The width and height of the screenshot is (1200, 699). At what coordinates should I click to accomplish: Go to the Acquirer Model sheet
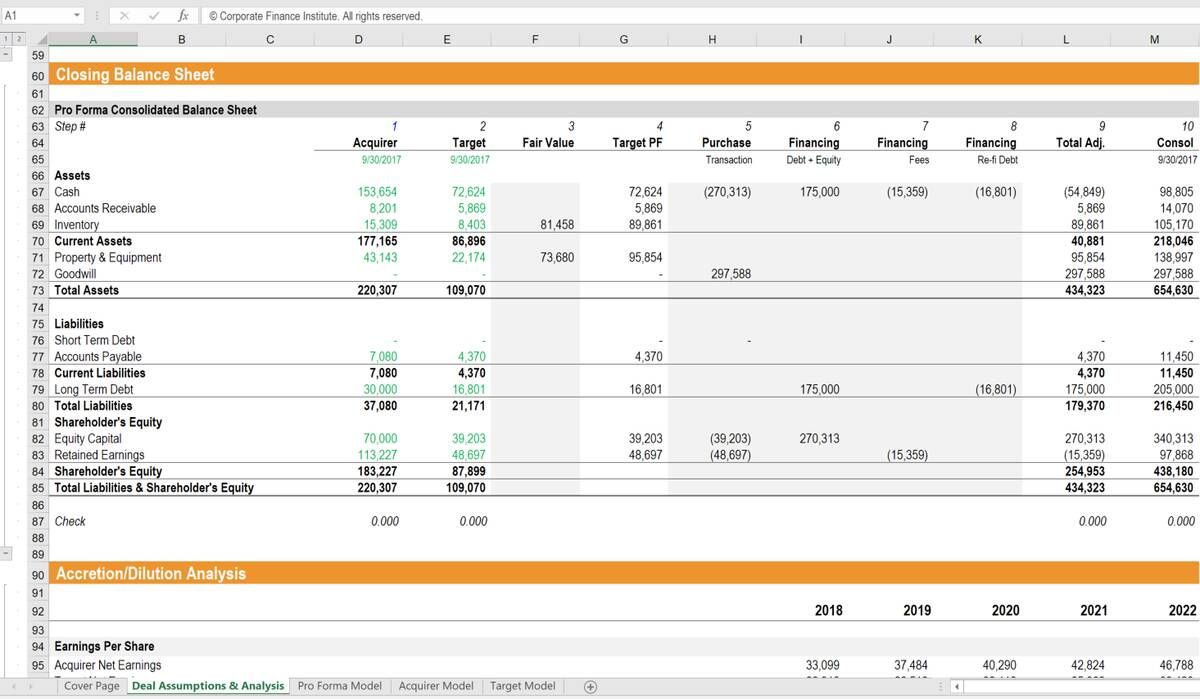tap(435, 686)
